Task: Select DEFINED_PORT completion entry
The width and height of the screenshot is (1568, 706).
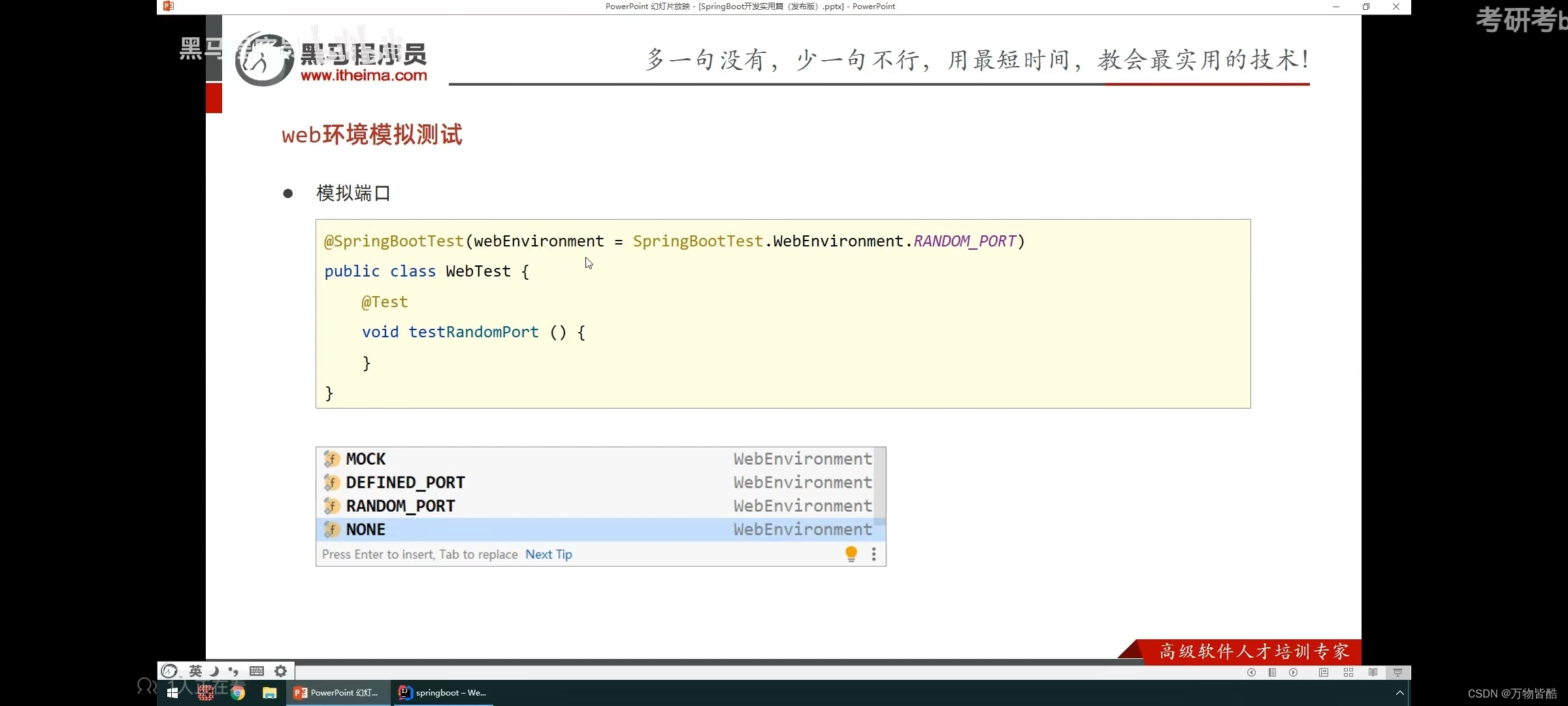Action: pos(596,482)
